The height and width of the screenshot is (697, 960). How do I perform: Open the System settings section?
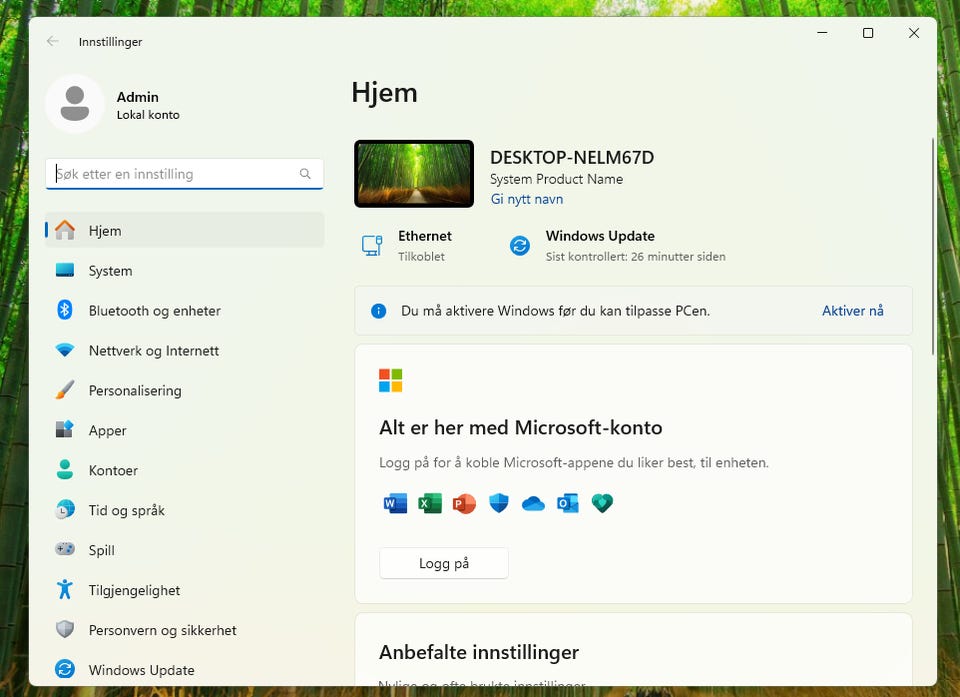(184, 270)
